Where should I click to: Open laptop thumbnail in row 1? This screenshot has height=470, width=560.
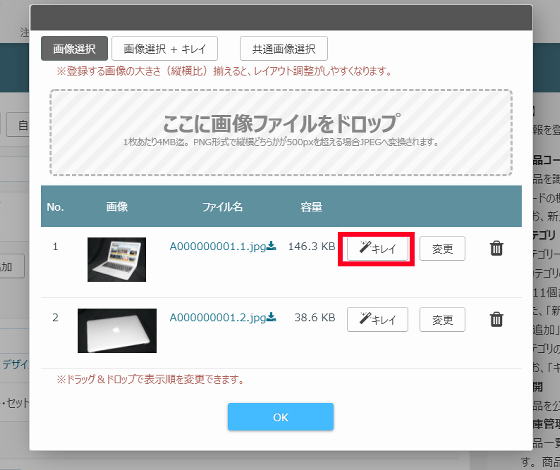pyautogui.click(x=117, y=260)
